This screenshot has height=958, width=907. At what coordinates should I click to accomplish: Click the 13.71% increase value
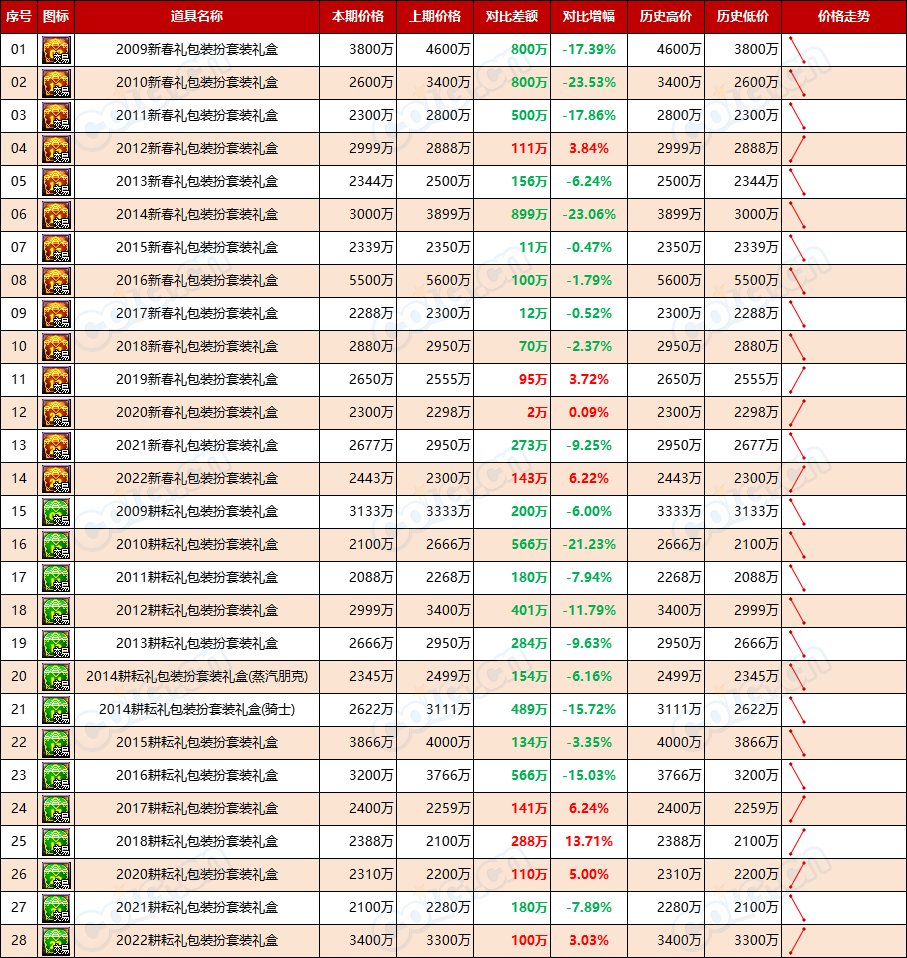[589, 842]
